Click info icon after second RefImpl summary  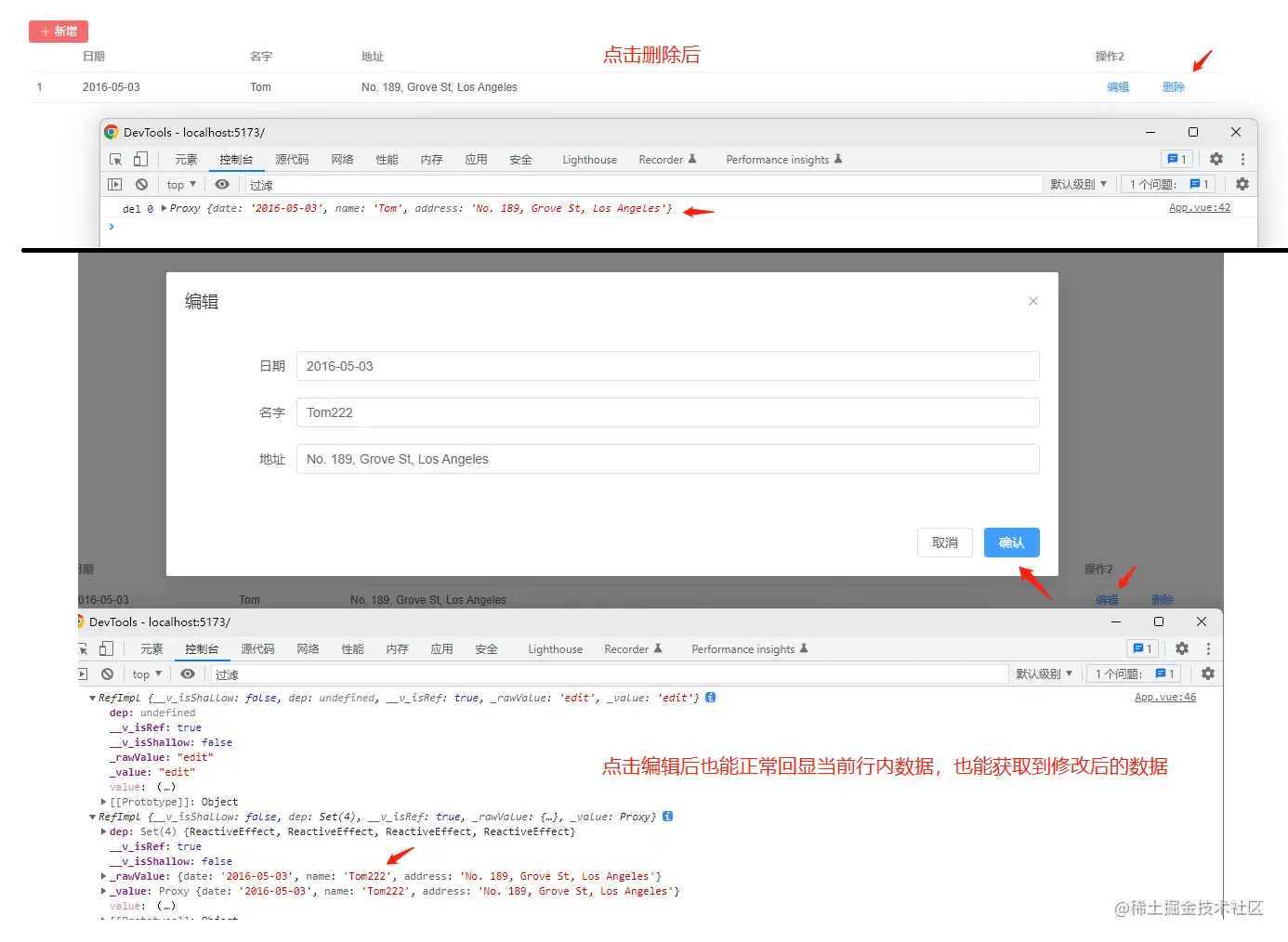[668, 817]
